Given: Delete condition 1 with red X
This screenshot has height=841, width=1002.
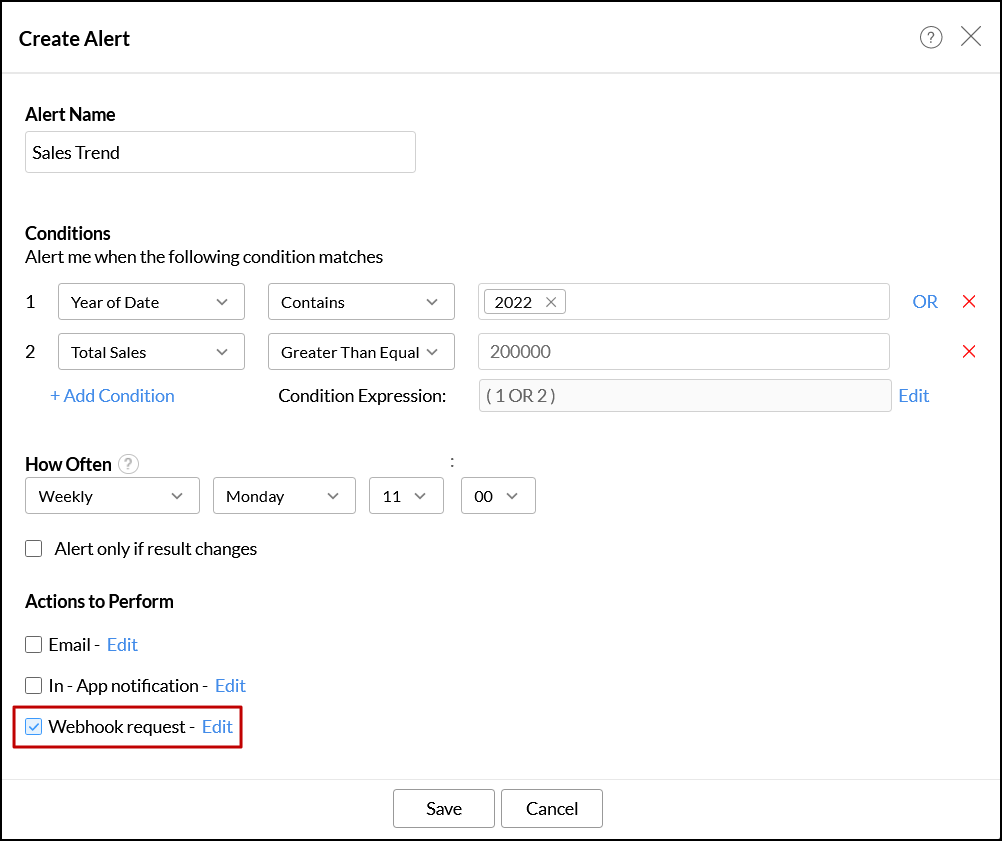Looking at the screenshot, I should pos(968,302).
